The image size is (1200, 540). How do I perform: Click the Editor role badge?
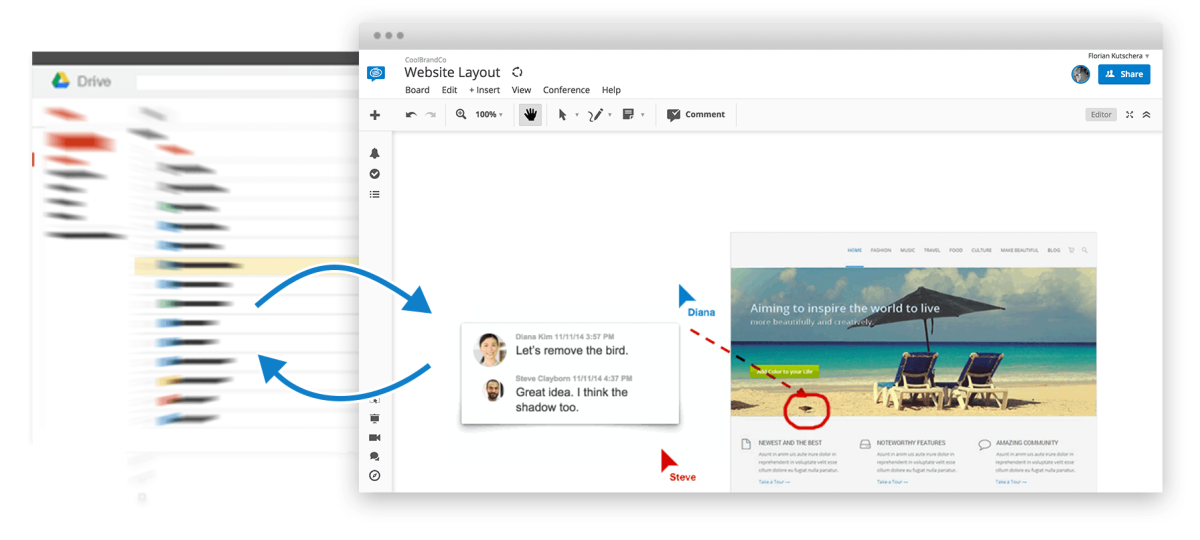1101,115
